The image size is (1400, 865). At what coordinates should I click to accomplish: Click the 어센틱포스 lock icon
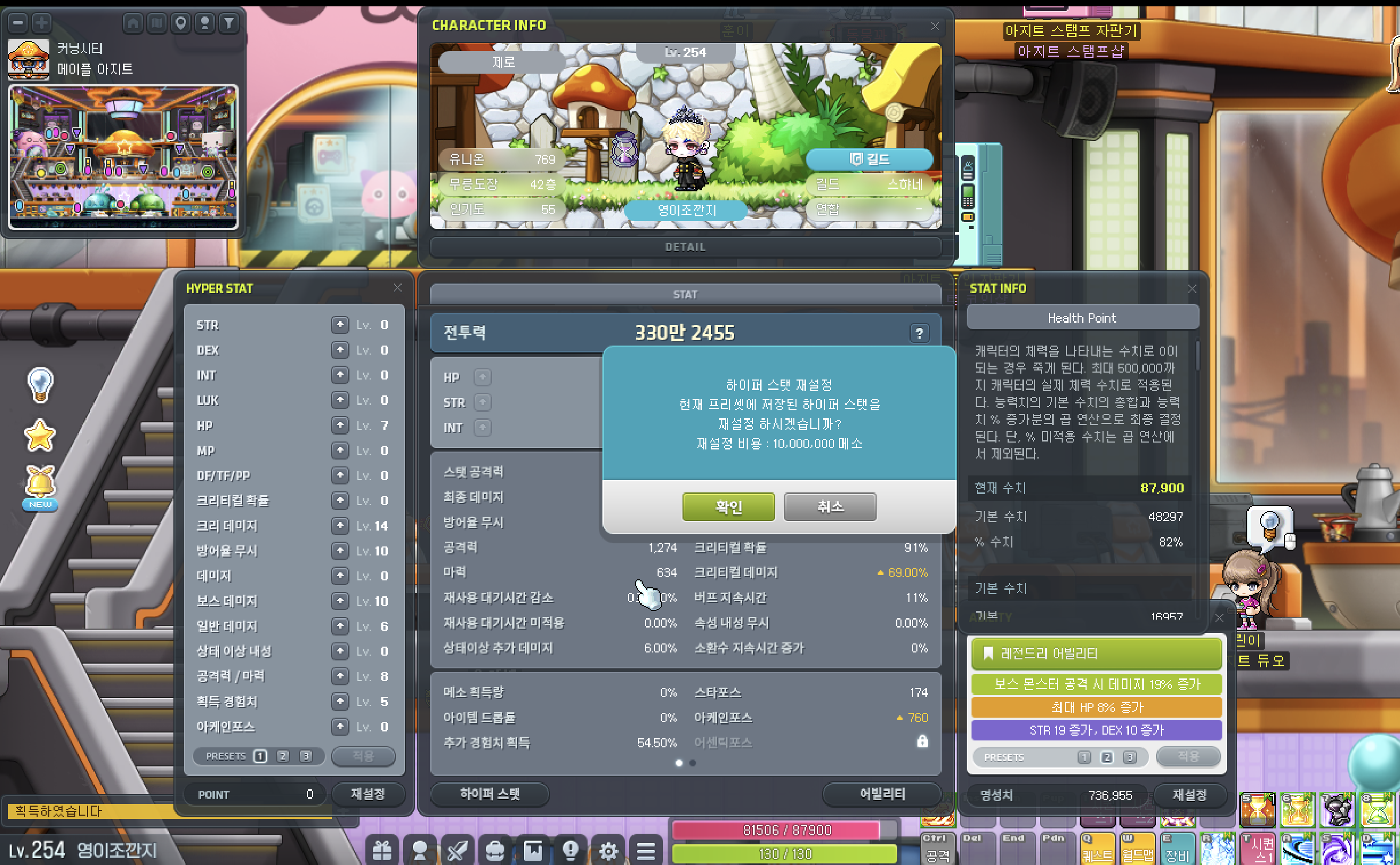coord(922,742)
